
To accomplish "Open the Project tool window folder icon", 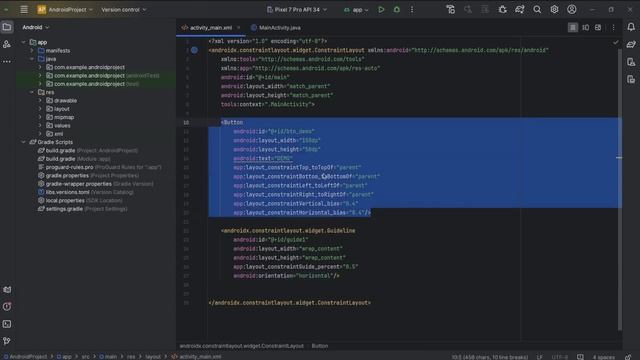I will click(7, 27).
